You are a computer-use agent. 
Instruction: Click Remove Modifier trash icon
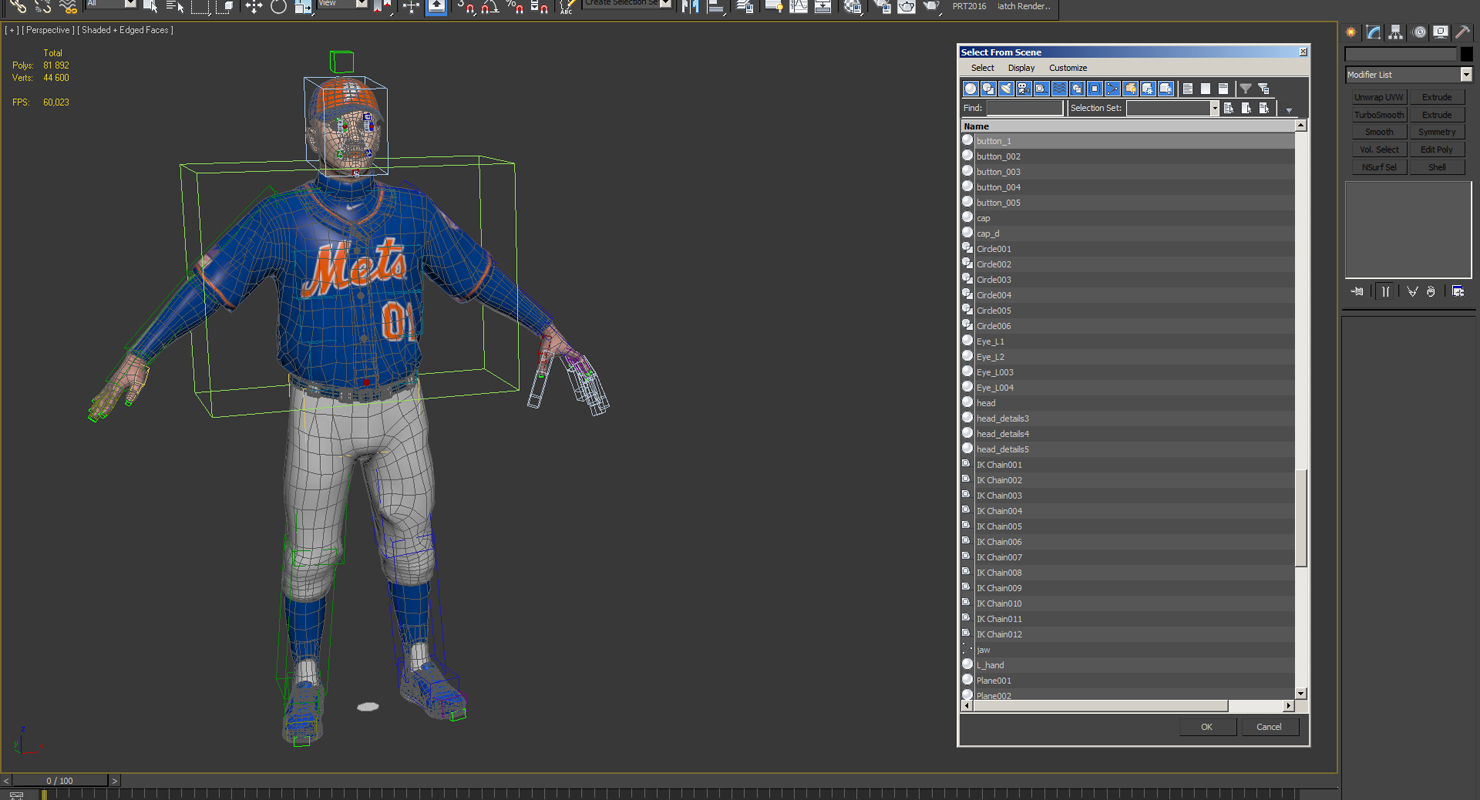(1431, 292)
